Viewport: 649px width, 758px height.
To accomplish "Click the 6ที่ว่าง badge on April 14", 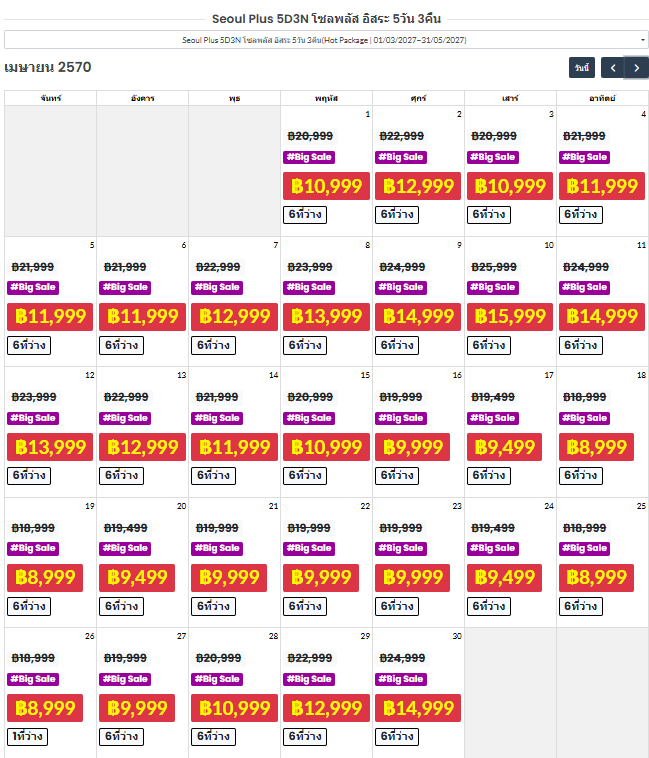I will 213,476.
